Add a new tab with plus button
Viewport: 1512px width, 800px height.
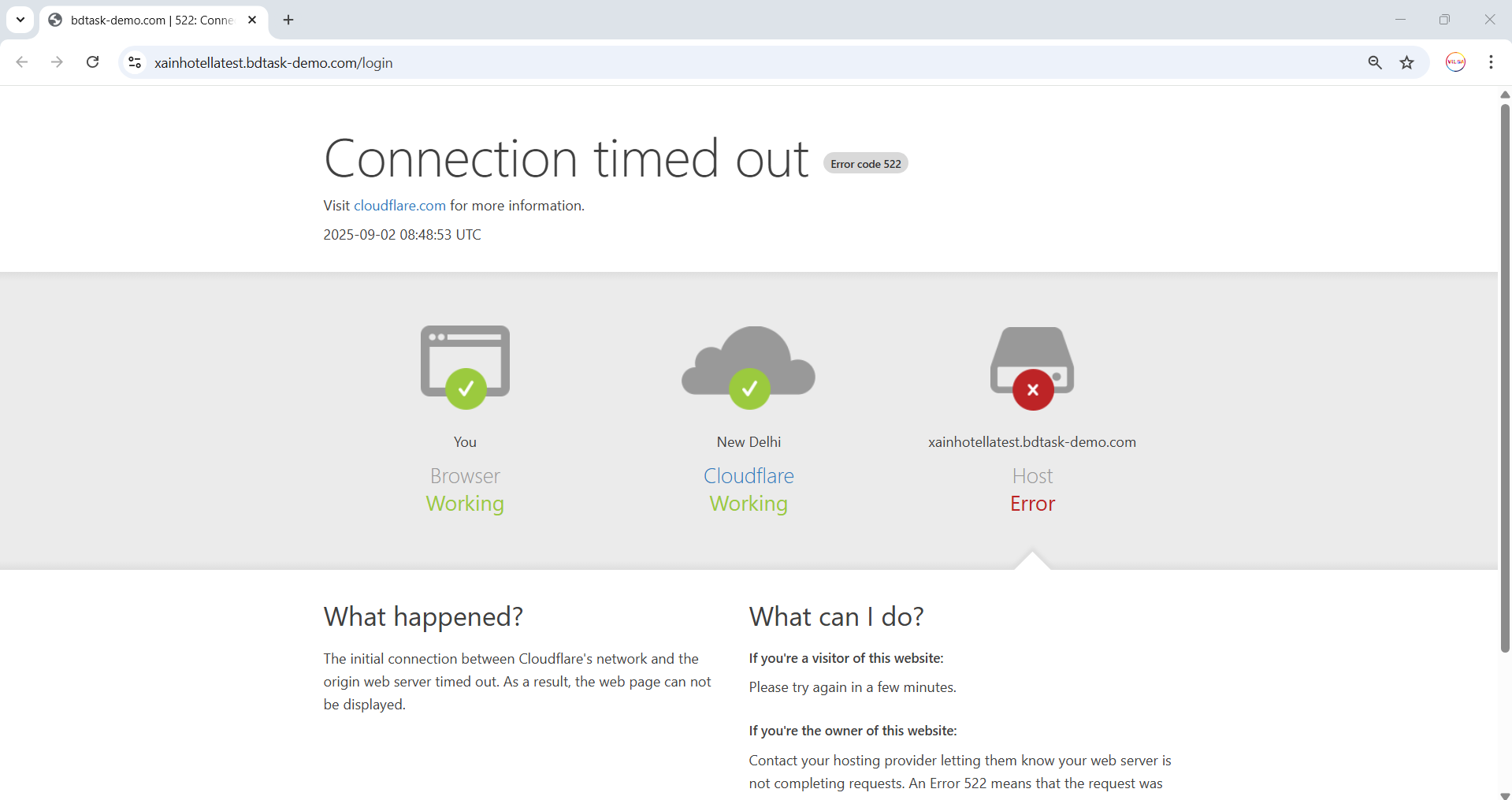point(288,20)
